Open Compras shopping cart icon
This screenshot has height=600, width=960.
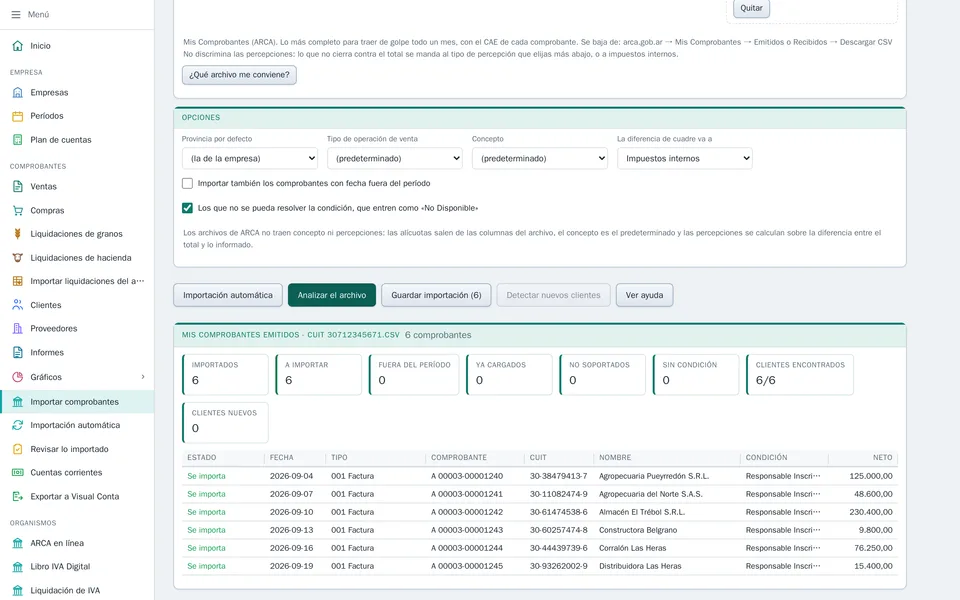(18, 211)
